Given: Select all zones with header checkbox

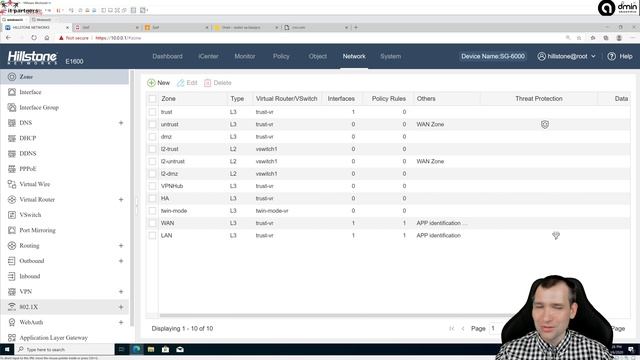Looking at the screenshot, I should tap(152, 99).
